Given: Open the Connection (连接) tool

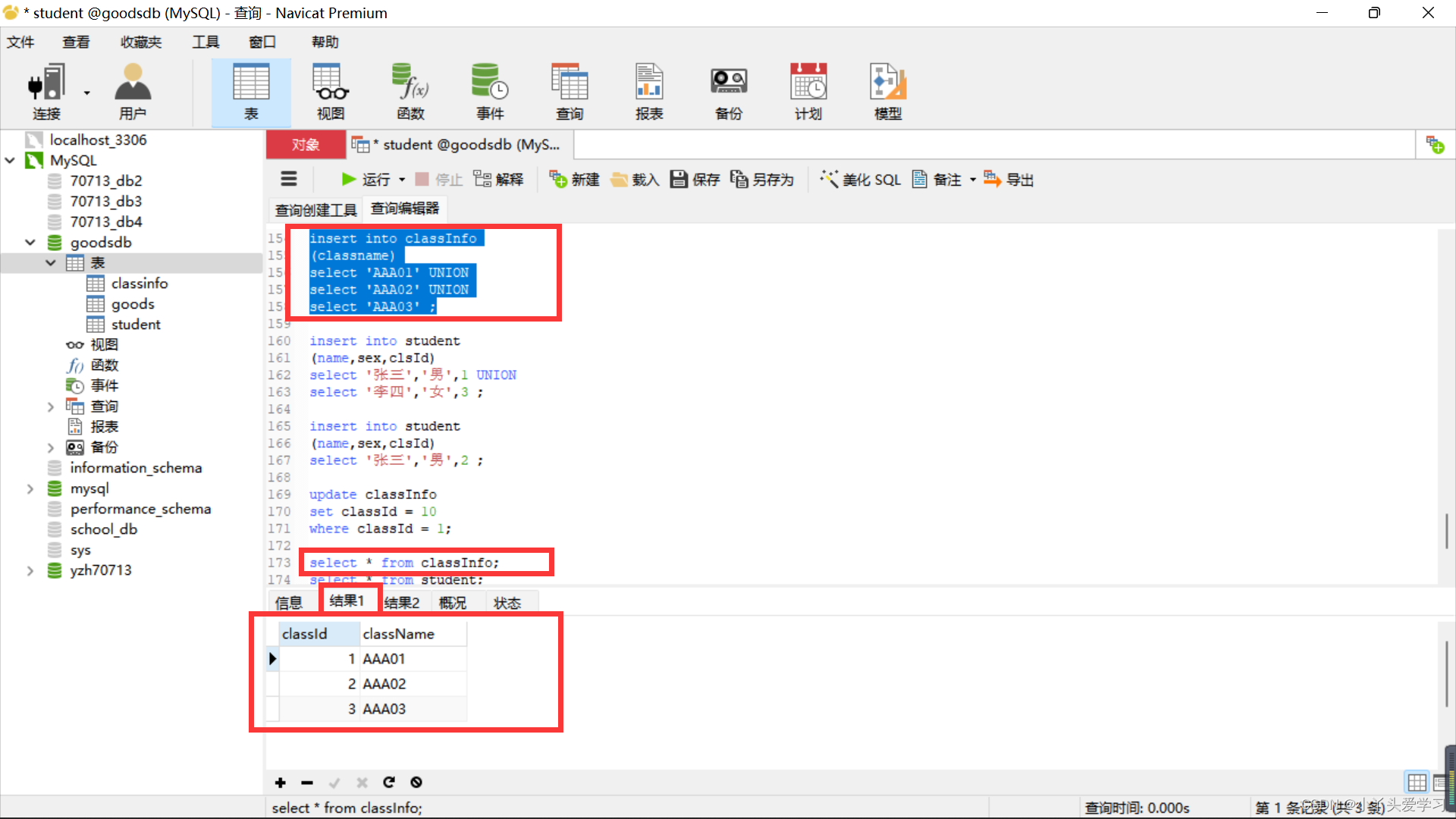Looking at the screenshot, I should (45, 92).
